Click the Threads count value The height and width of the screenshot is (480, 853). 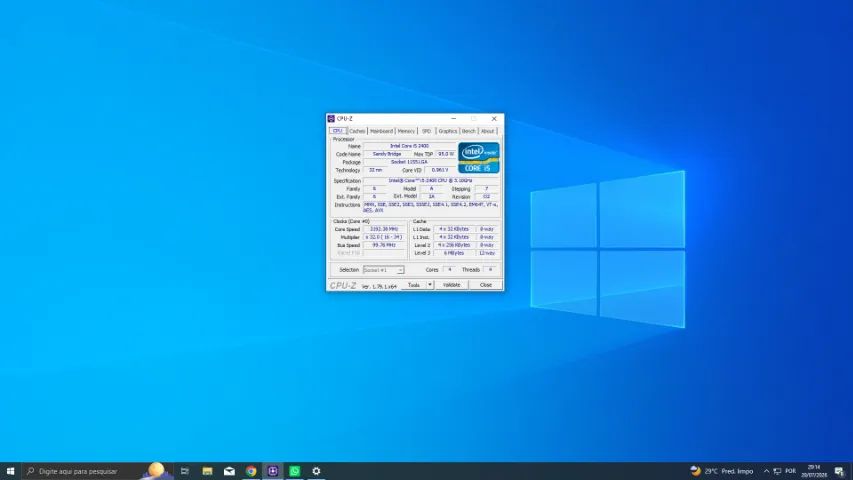click(490, 269)
